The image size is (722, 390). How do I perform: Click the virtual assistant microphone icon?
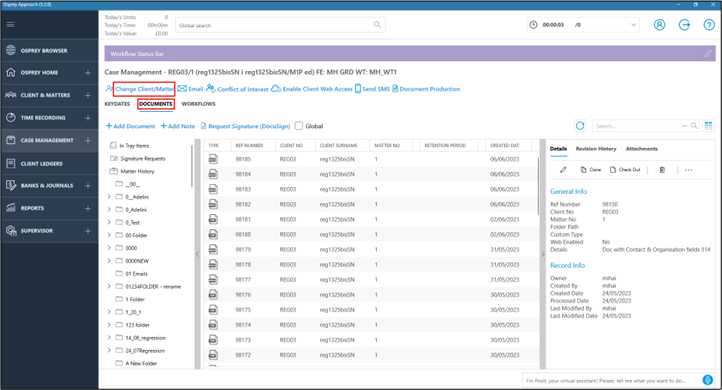707,380
